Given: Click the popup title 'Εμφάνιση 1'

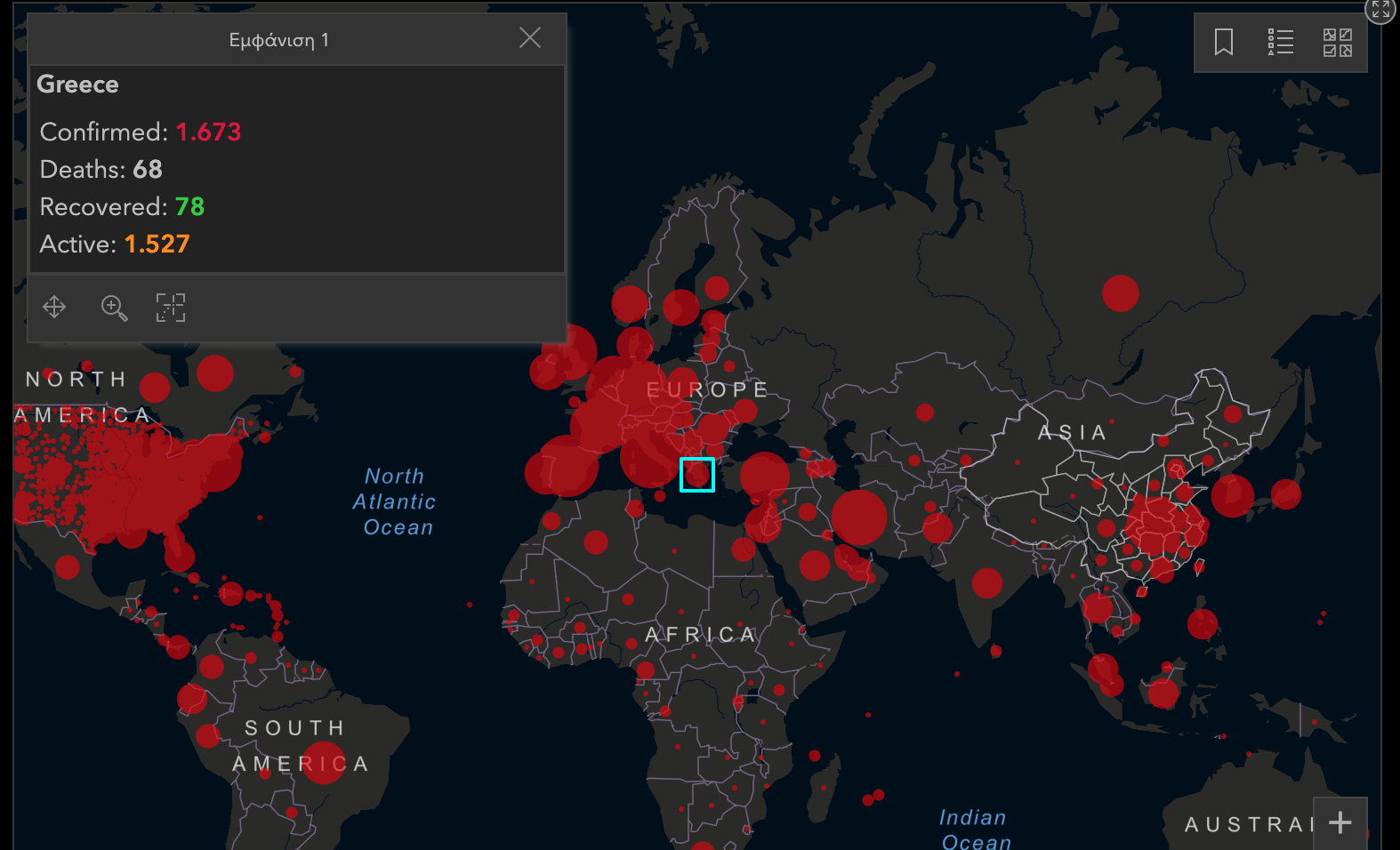Looking at the screenshot, I should [279, 40].
